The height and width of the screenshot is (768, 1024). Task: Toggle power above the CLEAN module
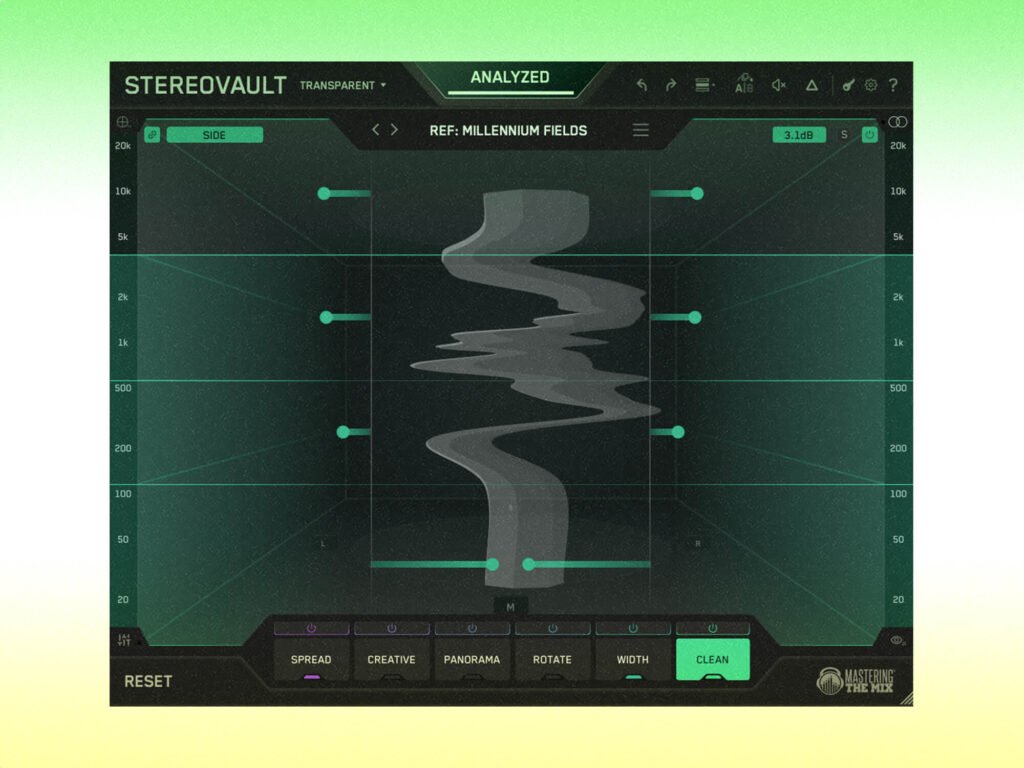[x=713, y=628]
